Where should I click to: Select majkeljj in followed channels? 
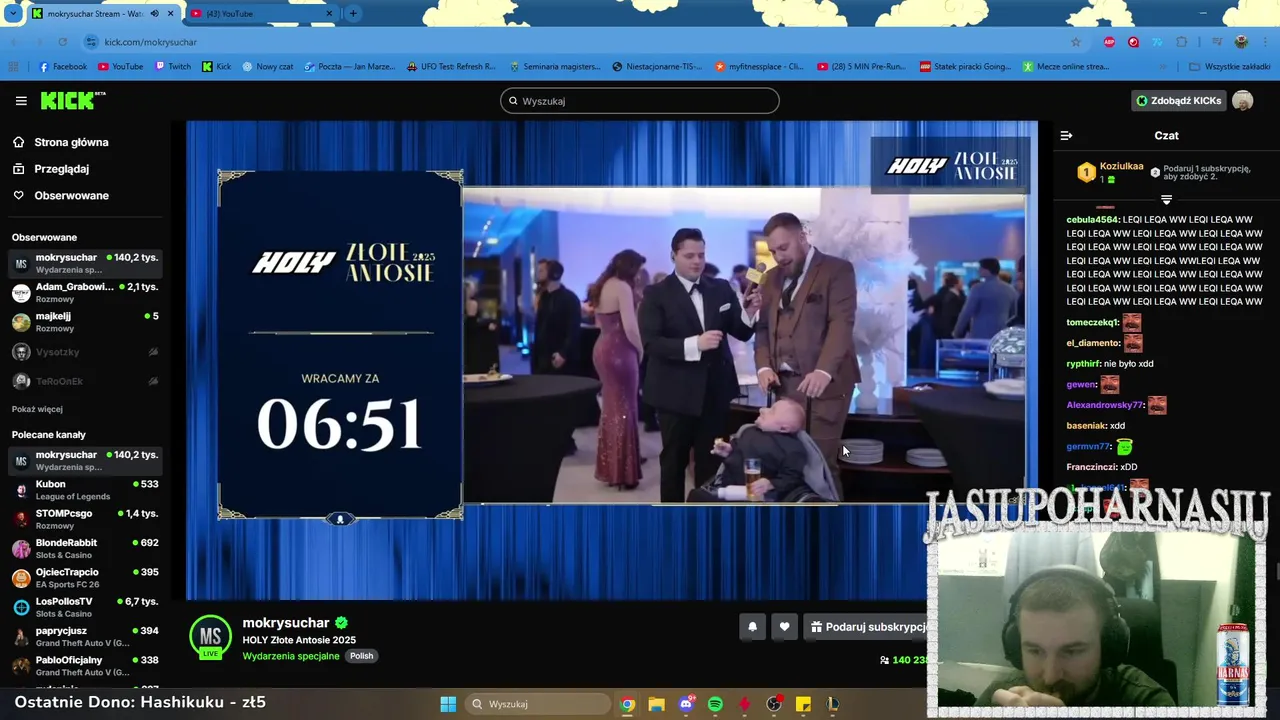(x=85, y=322)
